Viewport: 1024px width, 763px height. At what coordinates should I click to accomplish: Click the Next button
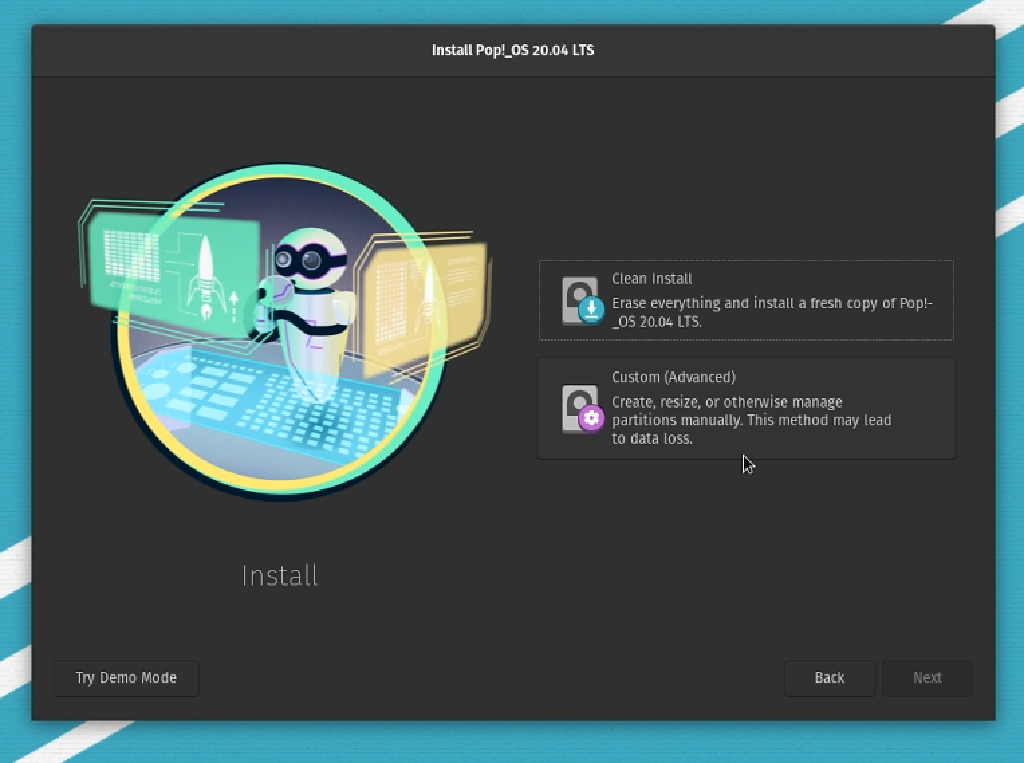[x=926, y=678]
